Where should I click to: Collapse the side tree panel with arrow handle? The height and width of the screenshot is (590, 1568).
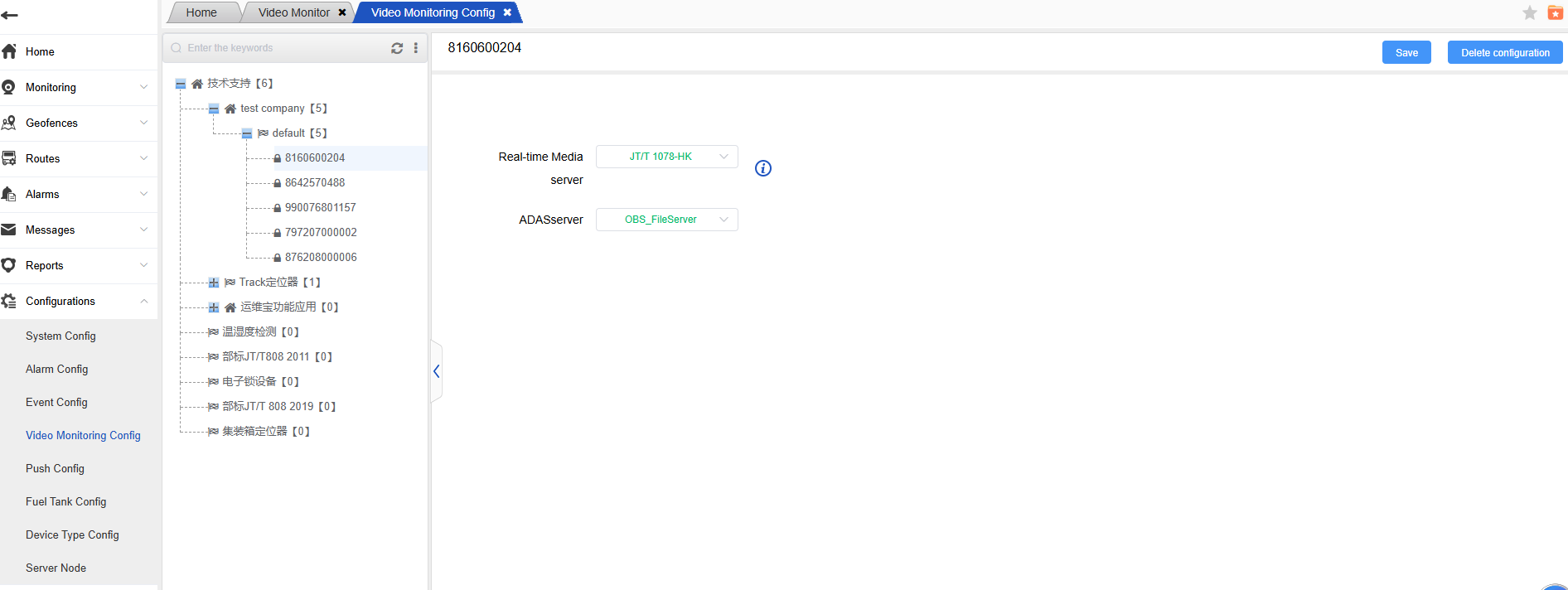click(436, 371)
